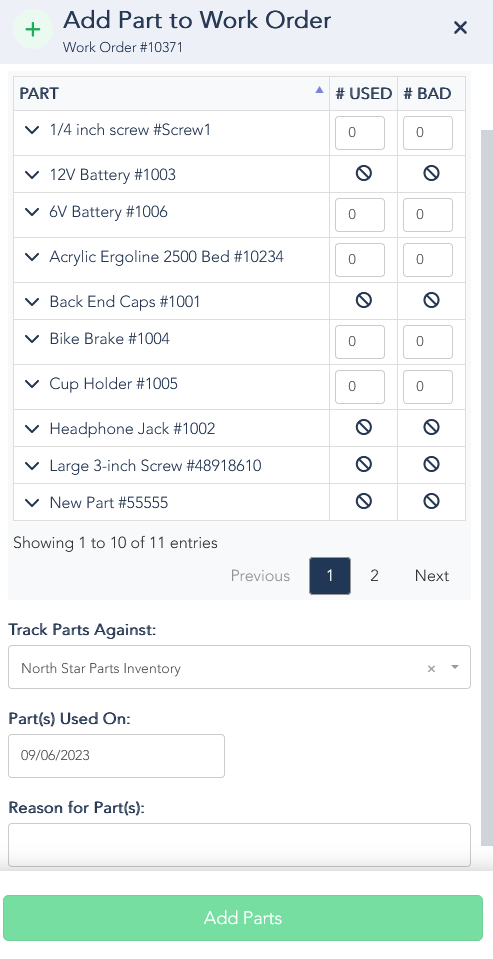
Task: Go to page 2 of parts
Action: pos(374,576)
